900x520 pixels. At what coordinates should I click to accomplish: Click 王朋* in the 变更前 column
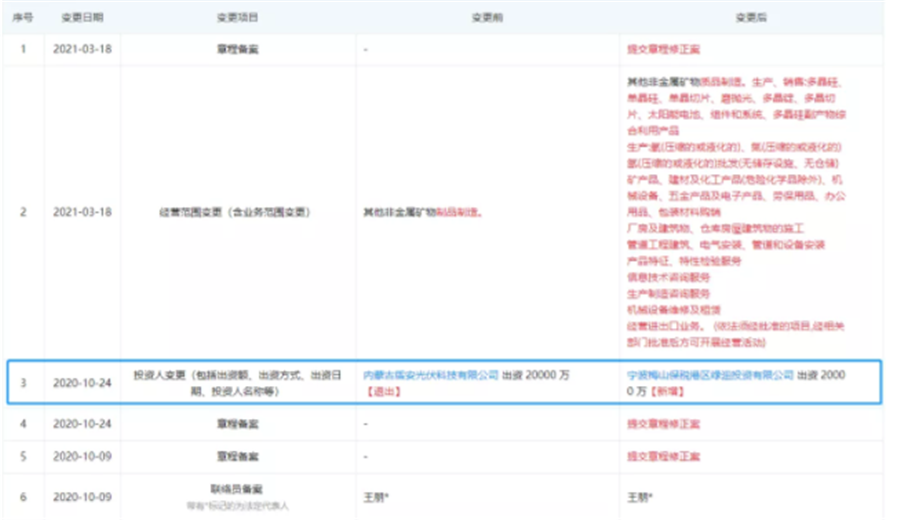[x=376, y=496]
